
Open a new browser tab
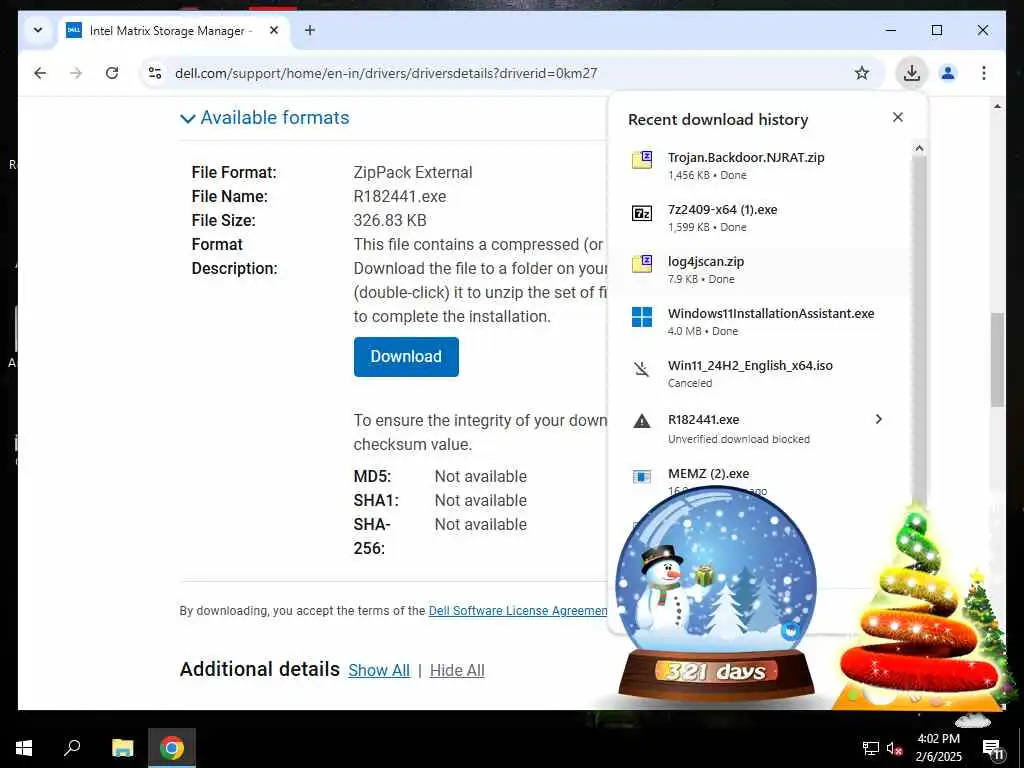(310, 30)
